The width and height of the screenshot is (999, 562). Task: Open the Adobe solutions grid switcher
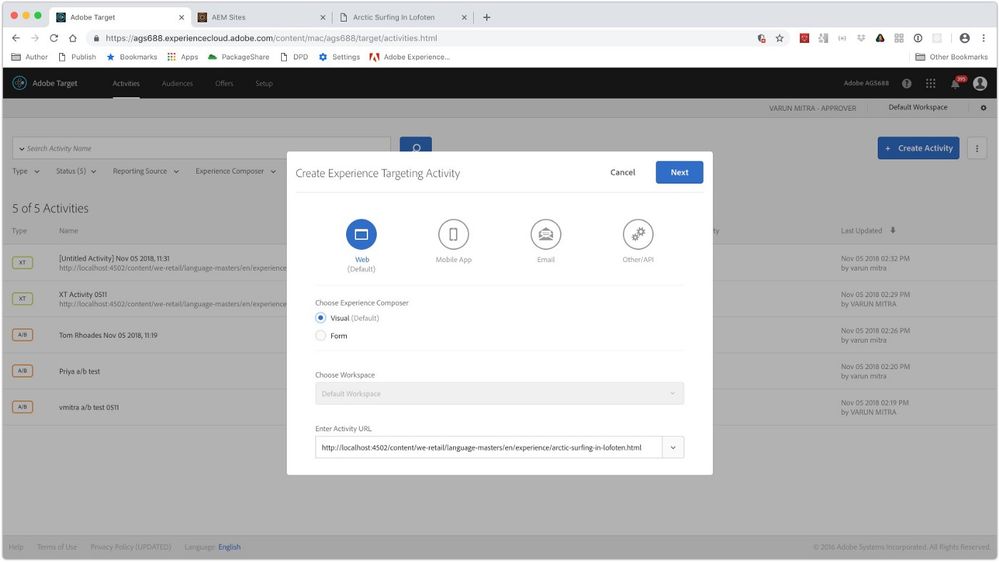pos(931,84)
